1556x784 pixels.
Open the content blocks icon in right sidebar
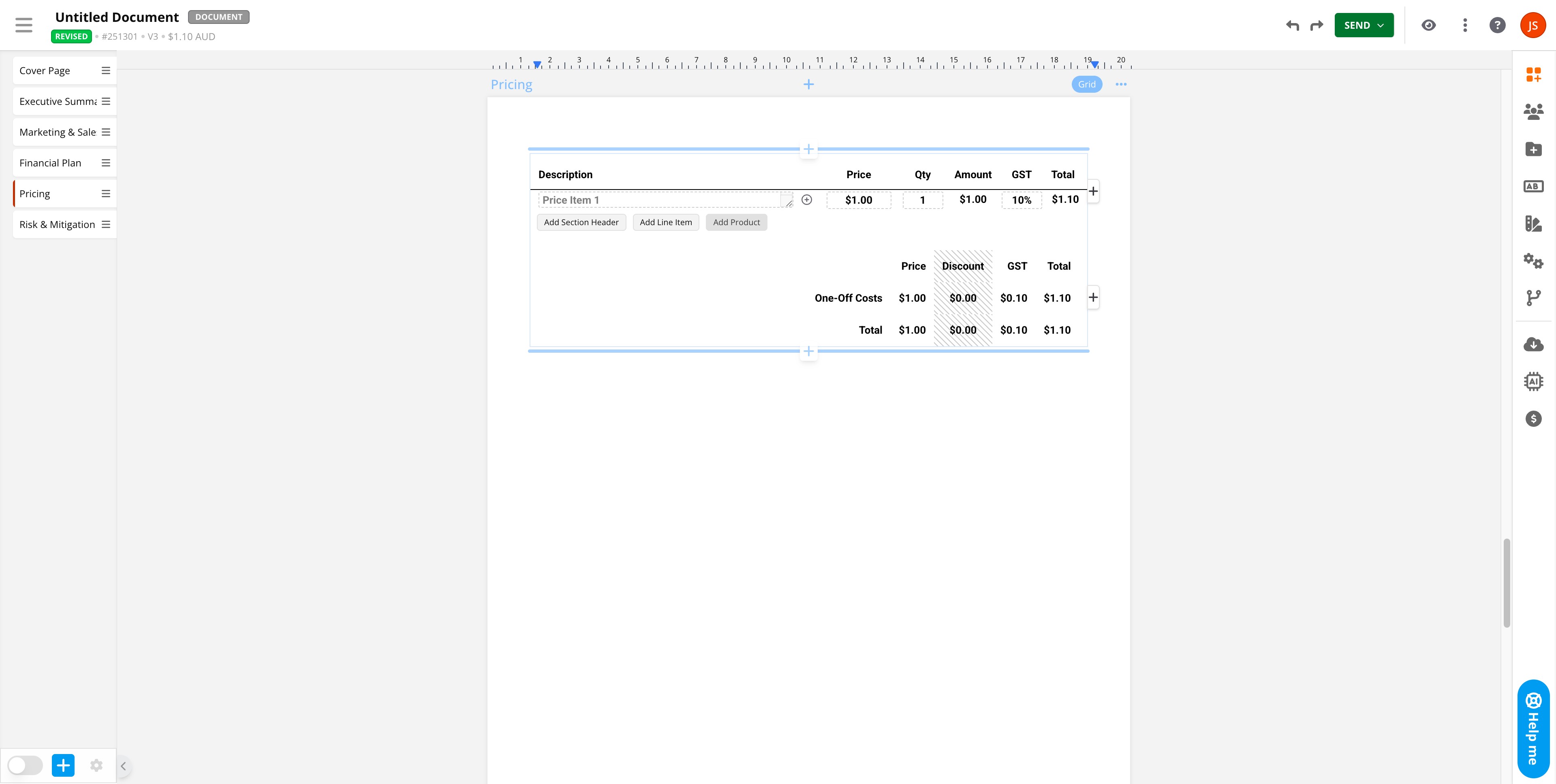point(1533,74)
